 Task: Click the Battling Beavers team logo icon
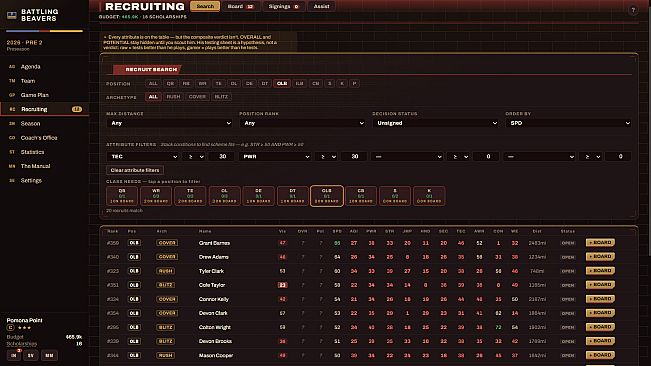(x=12, y=15)
